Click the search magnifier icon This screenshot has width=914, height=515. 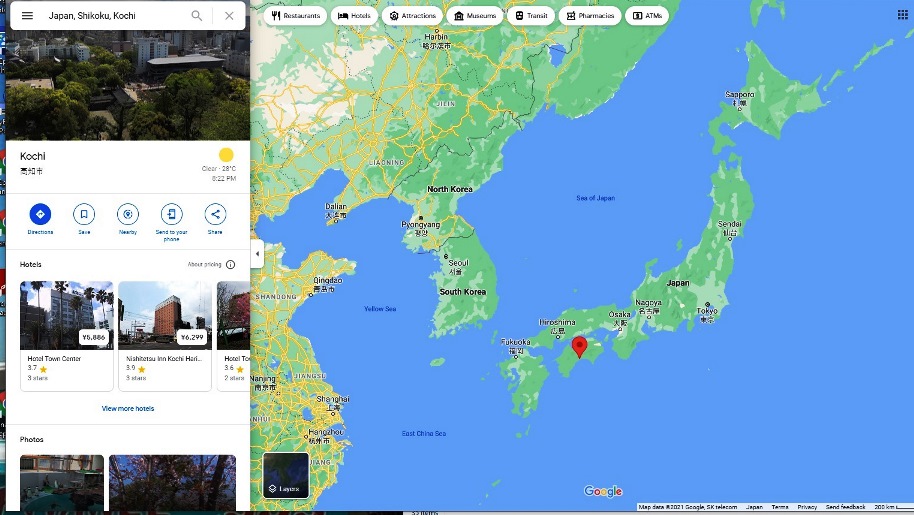(x=197, y=16)
